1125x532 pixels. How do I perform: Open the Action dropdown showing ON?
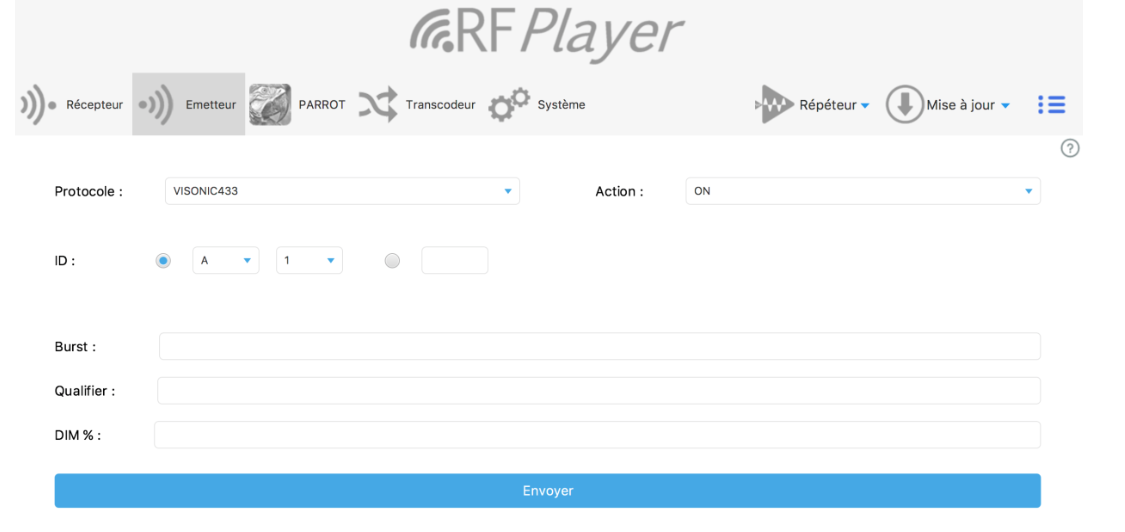[863, 191]
